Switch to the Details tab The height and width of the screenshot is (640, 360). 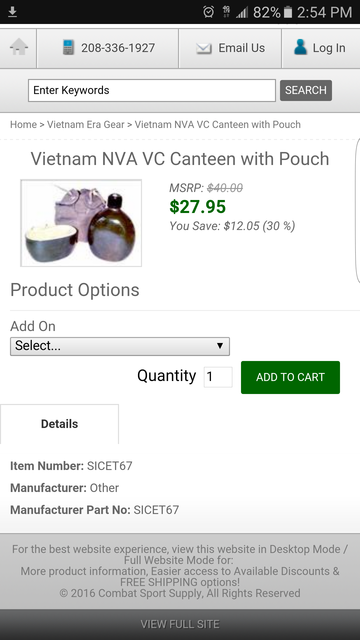coord(60,424)
